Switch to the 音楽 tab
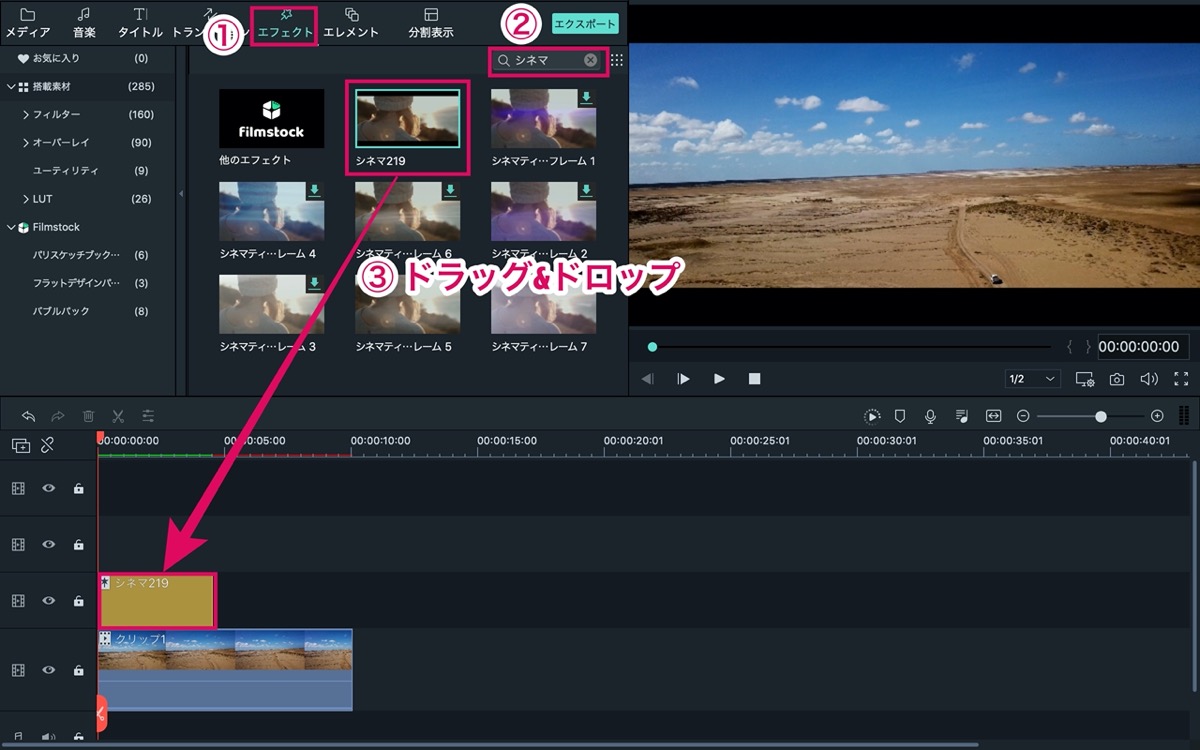Screen dimensions: 1200x750 tap(84, 23)
